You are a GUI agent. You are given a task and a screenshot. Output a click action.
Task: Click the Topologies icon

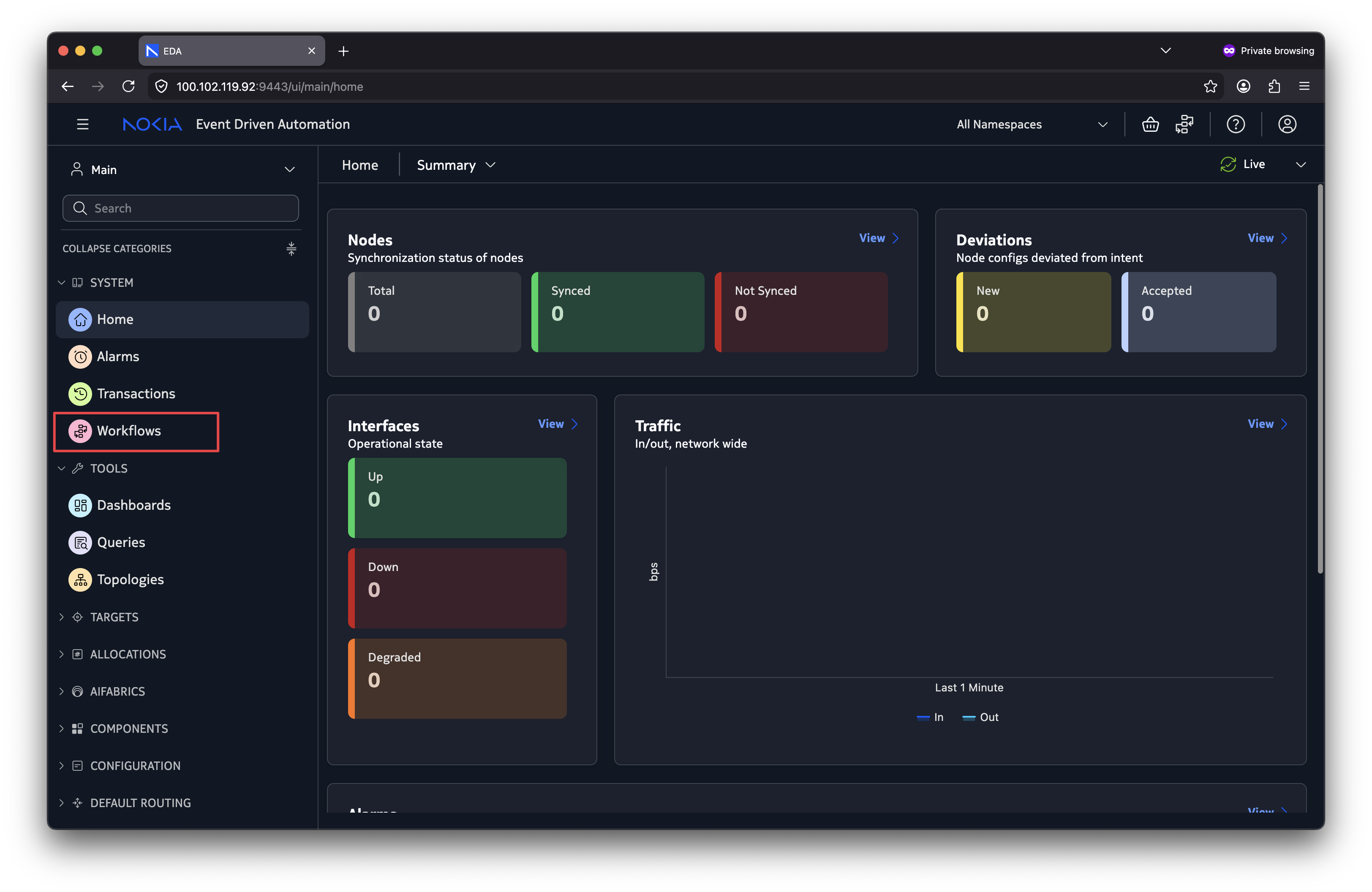(80, 580)
